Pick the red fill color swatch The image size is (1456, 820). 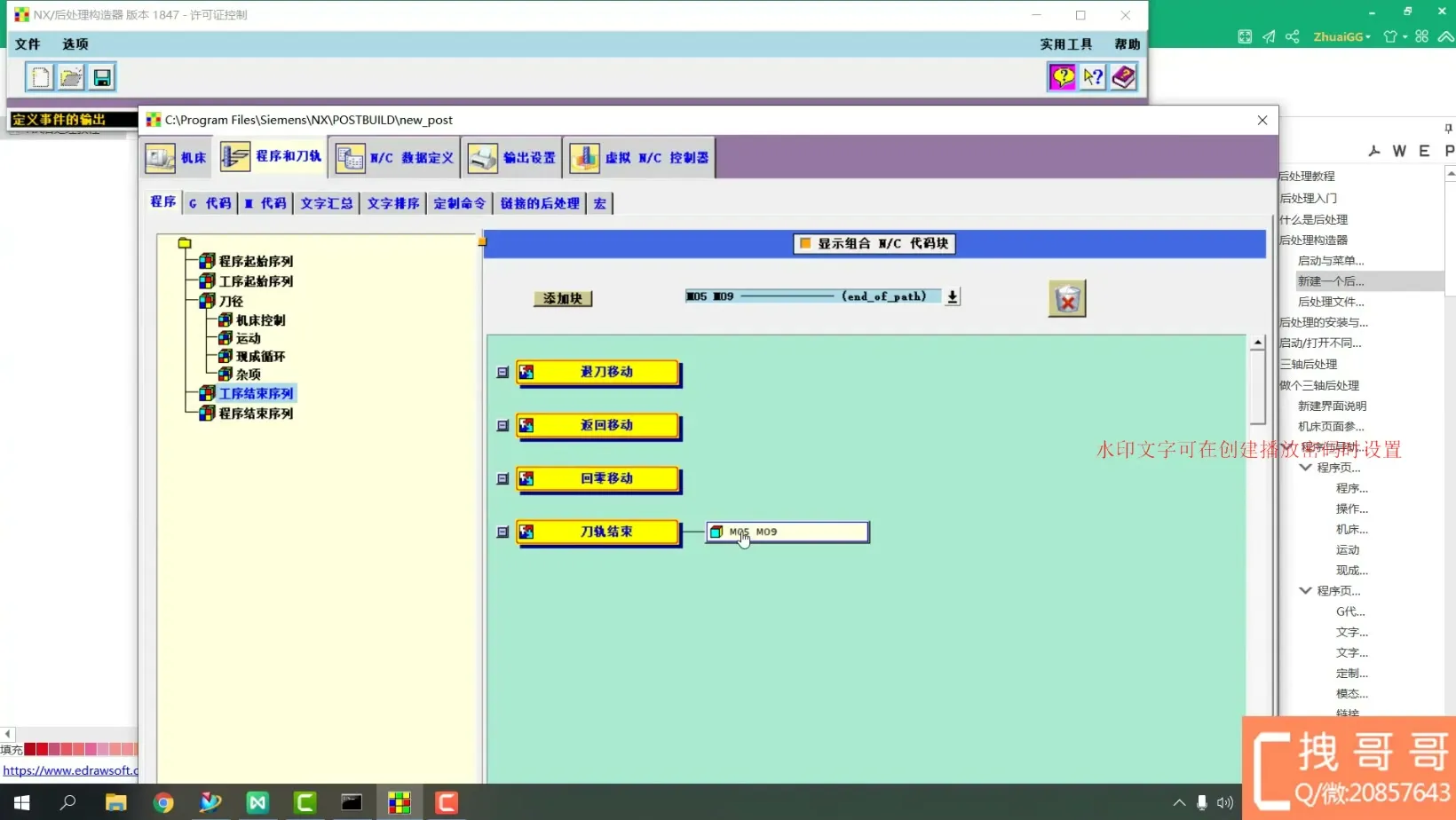[x=42, y=750]
